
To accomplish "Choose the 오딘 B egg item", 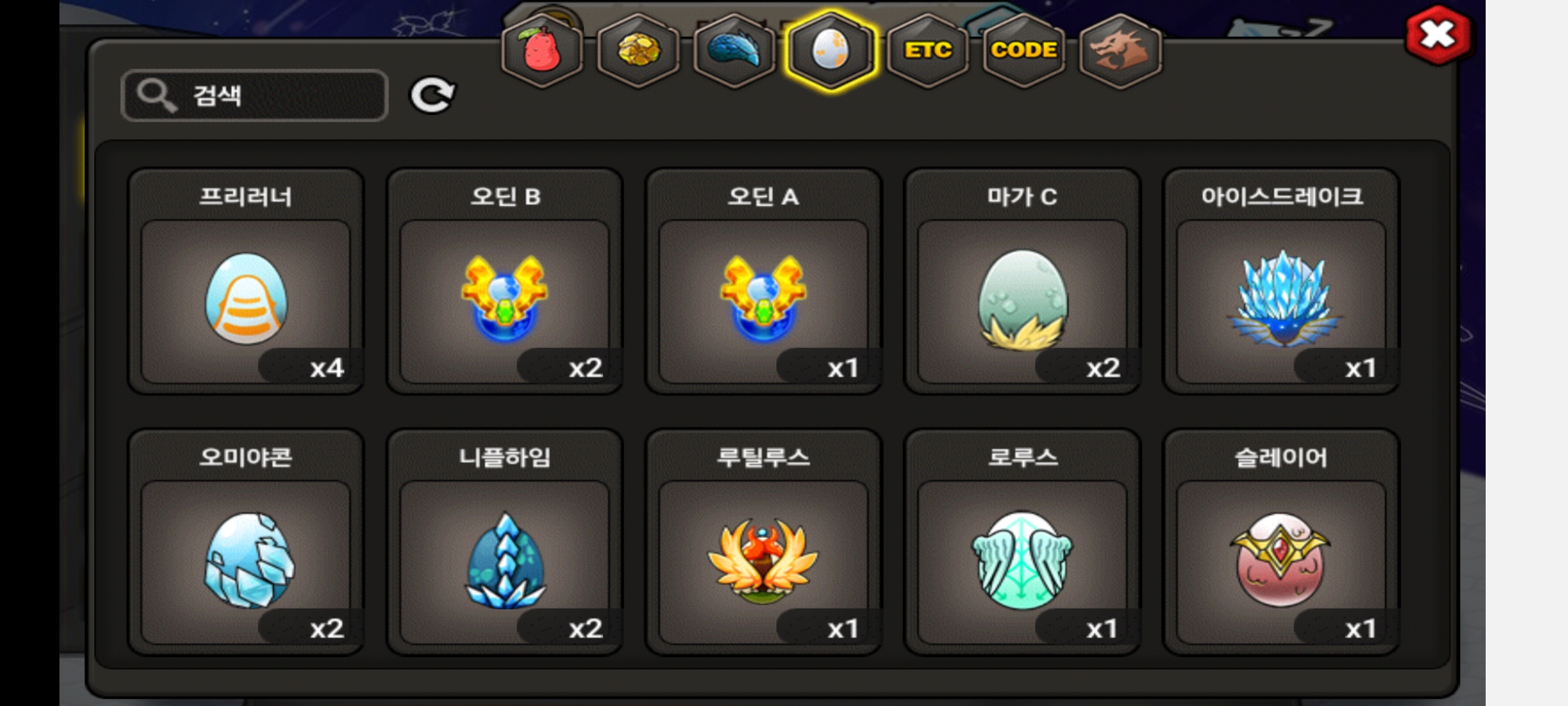I will pyautogui.click(x=504, y=281).
